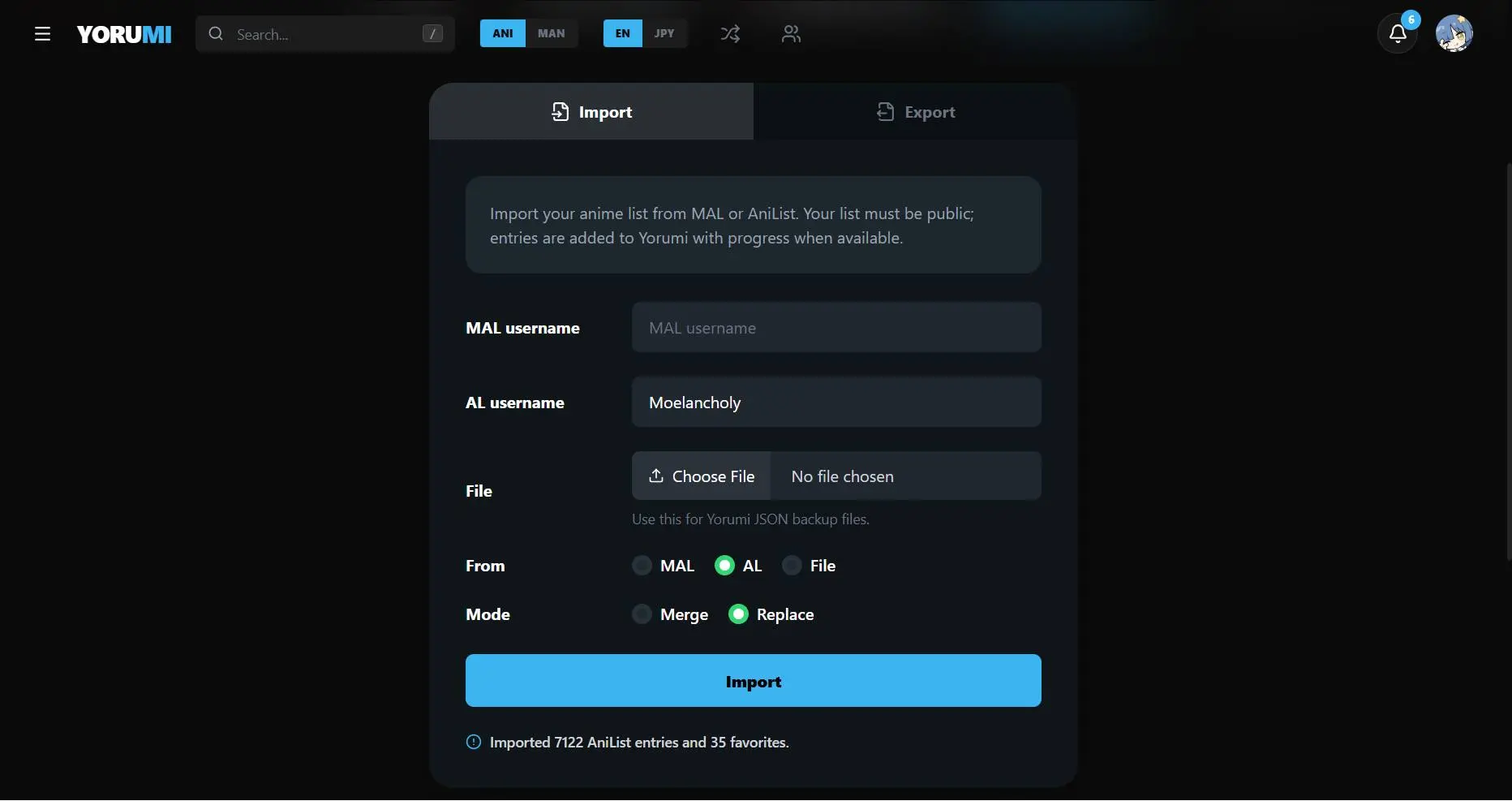Choose Replace mode

pos(738,614)
